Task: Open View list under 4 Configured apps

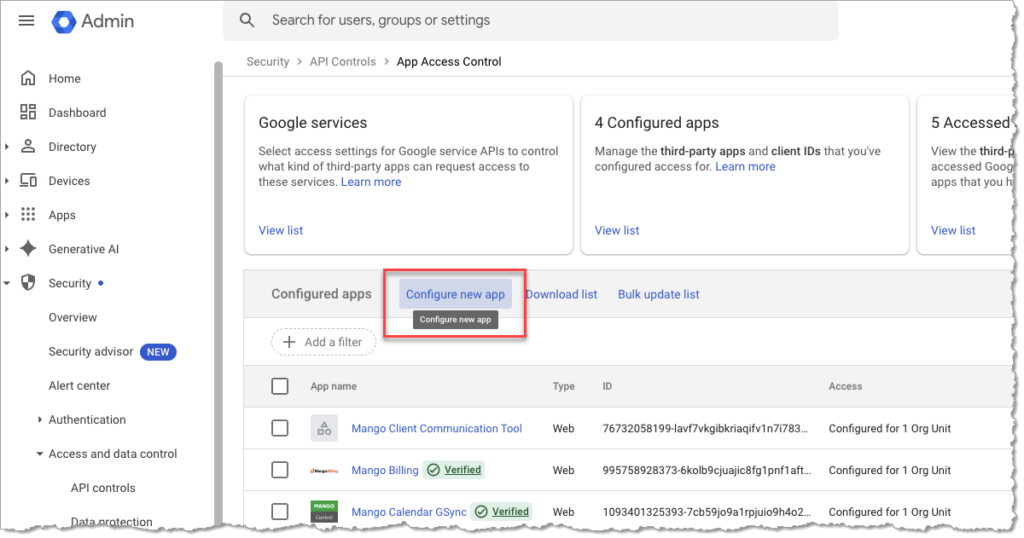Action: [x=616, y=230]
